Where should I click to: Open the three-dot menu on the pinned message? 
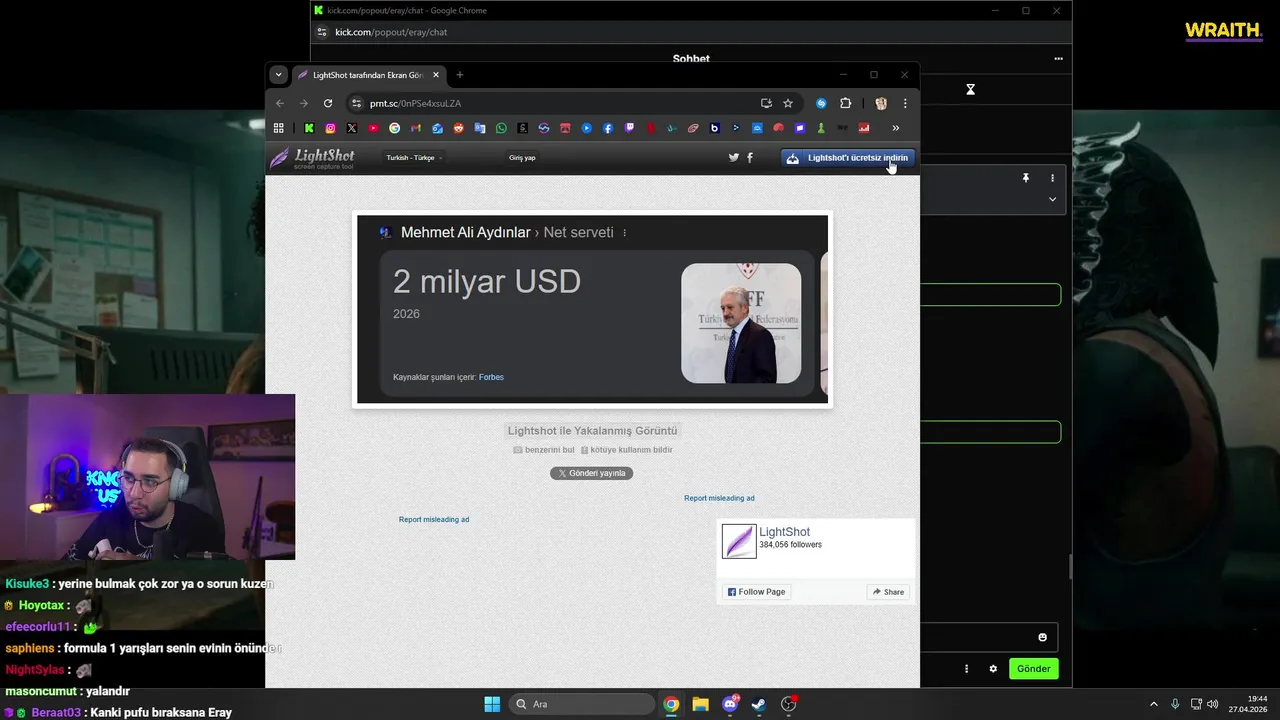1052,178
